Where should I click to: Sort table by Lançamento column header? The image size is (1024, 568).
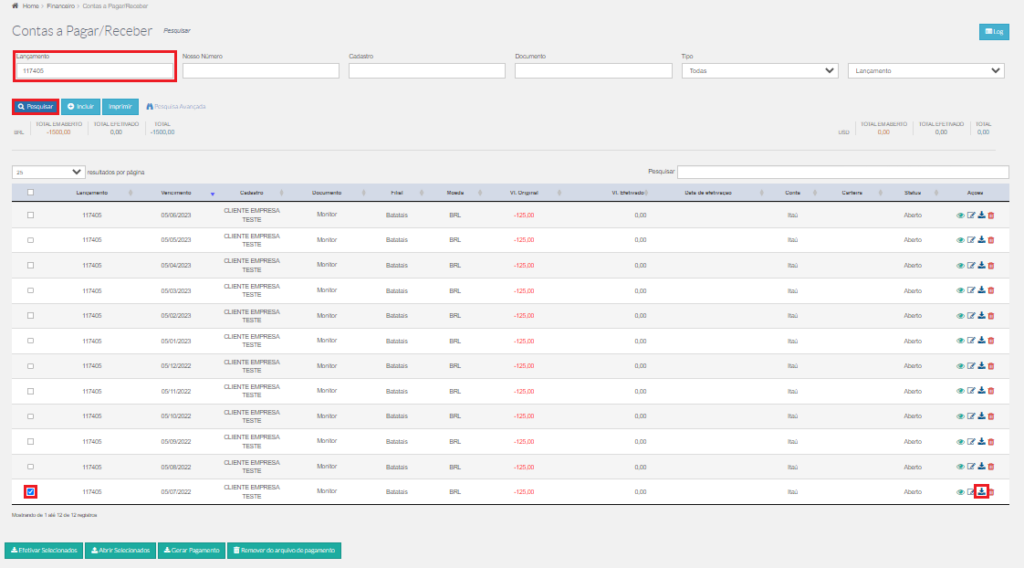(92, 193)
